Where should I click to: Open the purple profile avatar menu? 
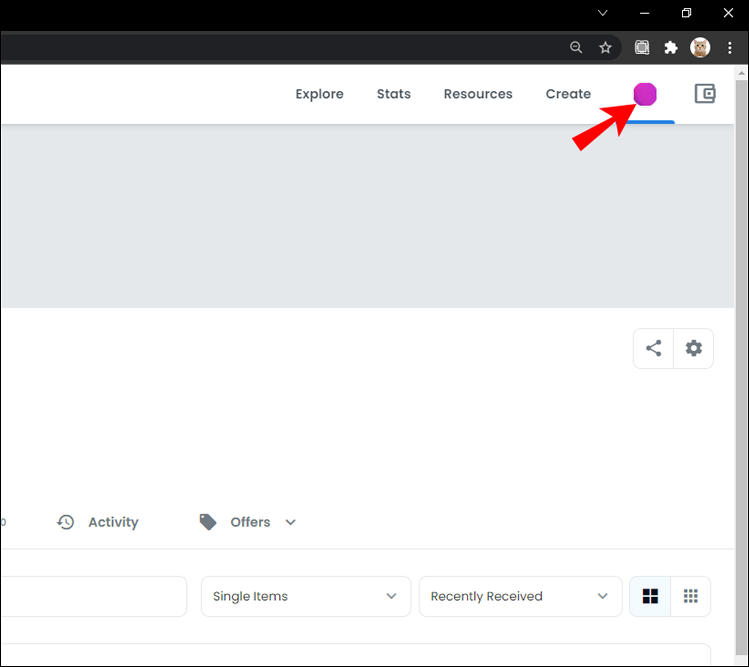645,94
